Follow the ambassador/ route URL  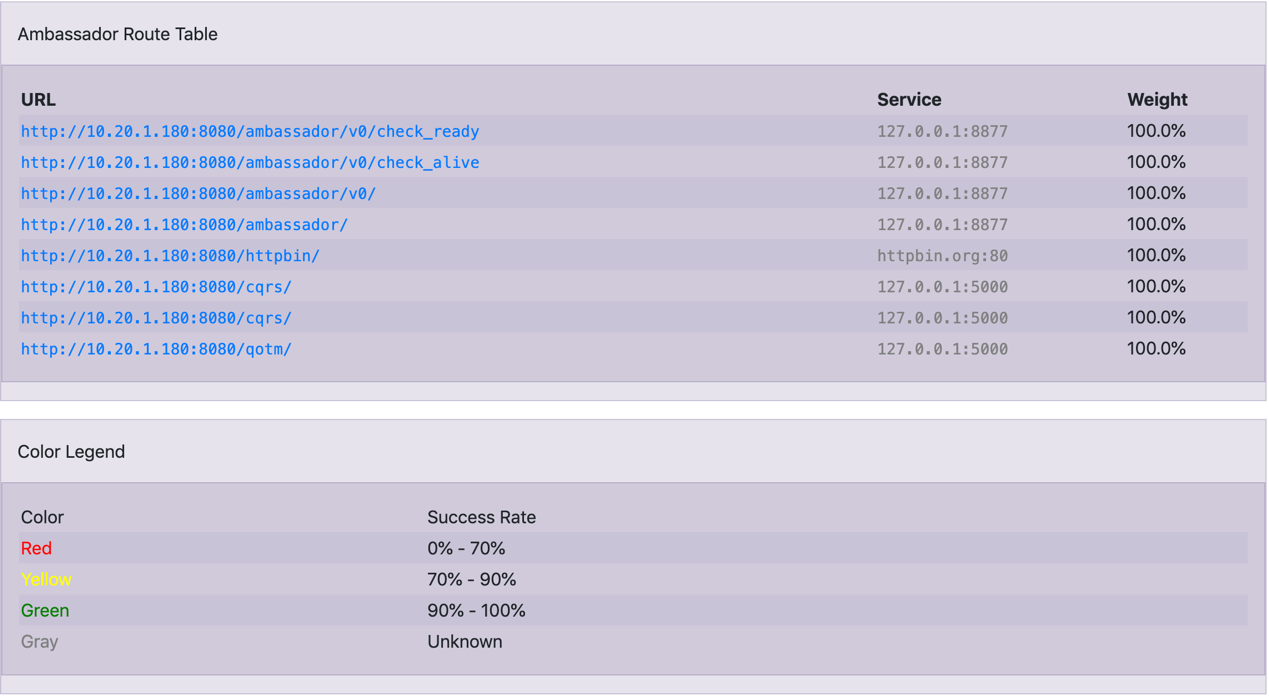184,224
